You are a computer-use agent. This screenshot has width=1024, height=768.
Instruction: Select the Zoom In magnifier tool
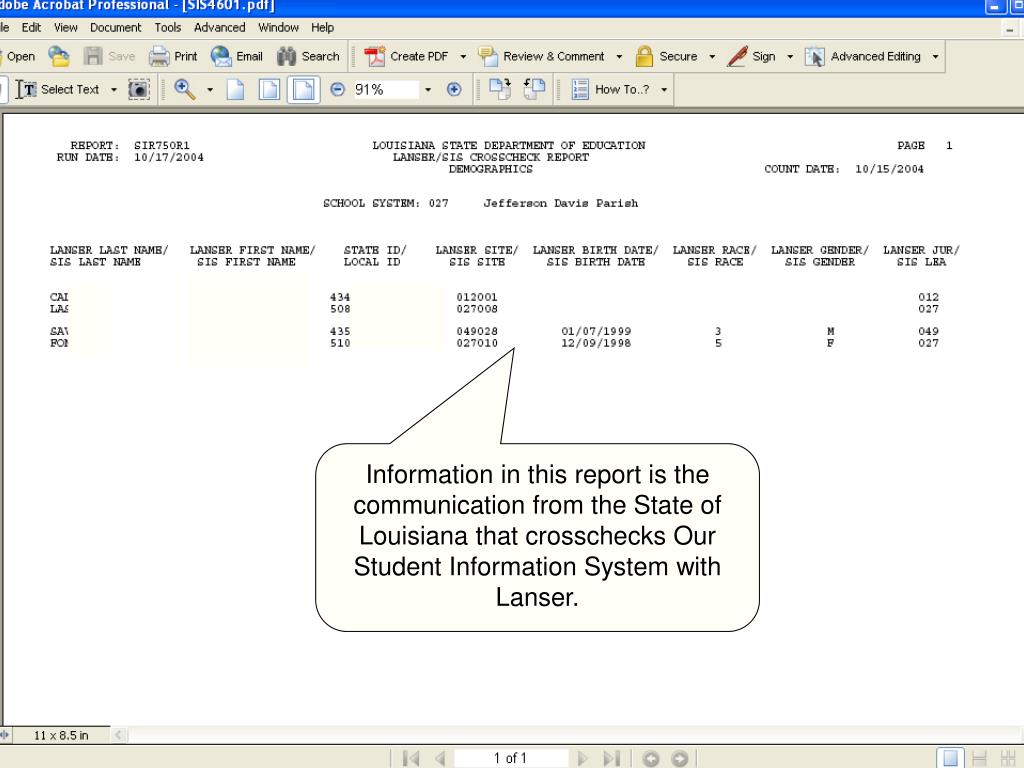(185, 89)
